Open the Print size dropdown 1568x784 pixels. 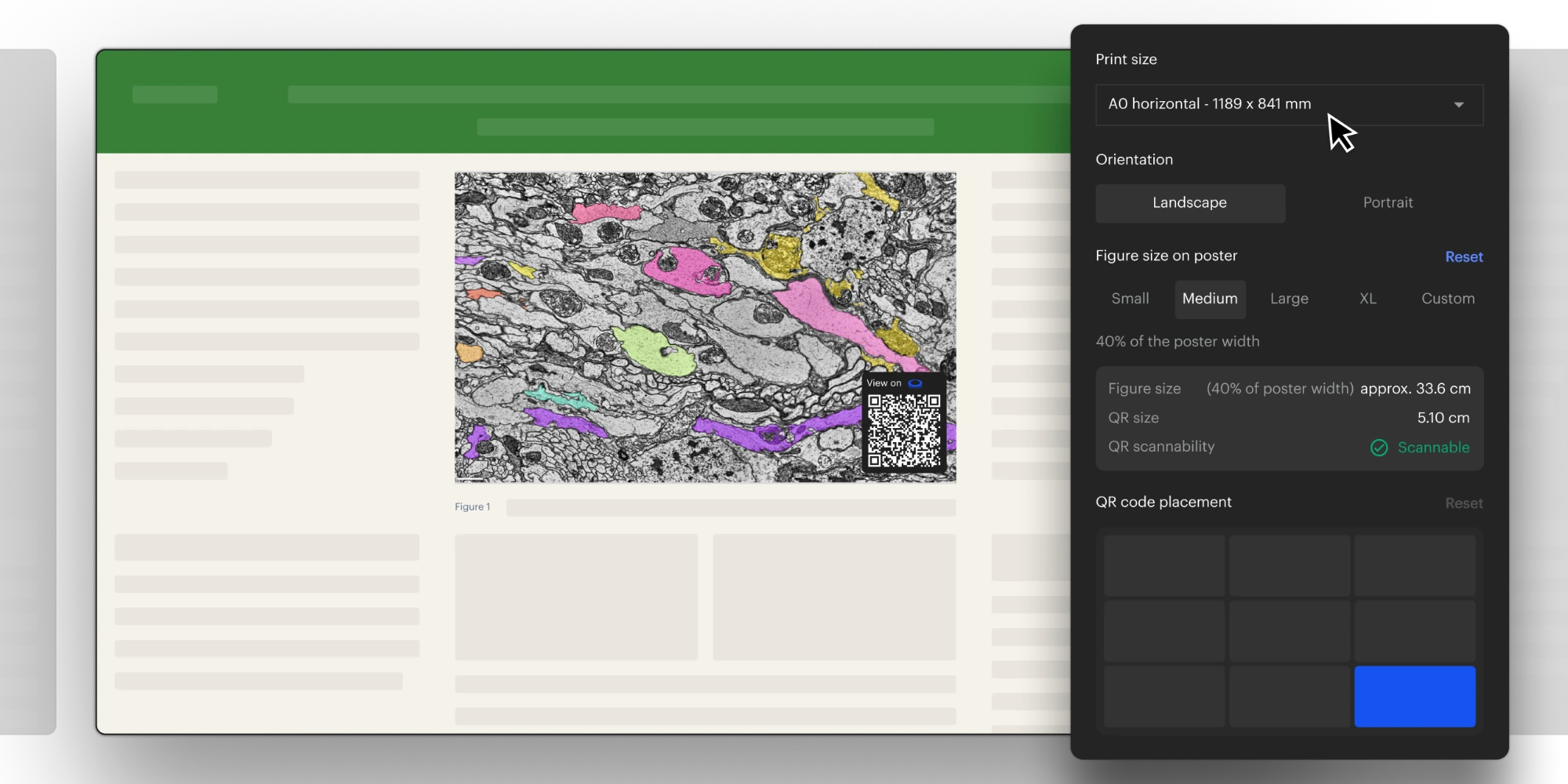[x=1289, y=104]
